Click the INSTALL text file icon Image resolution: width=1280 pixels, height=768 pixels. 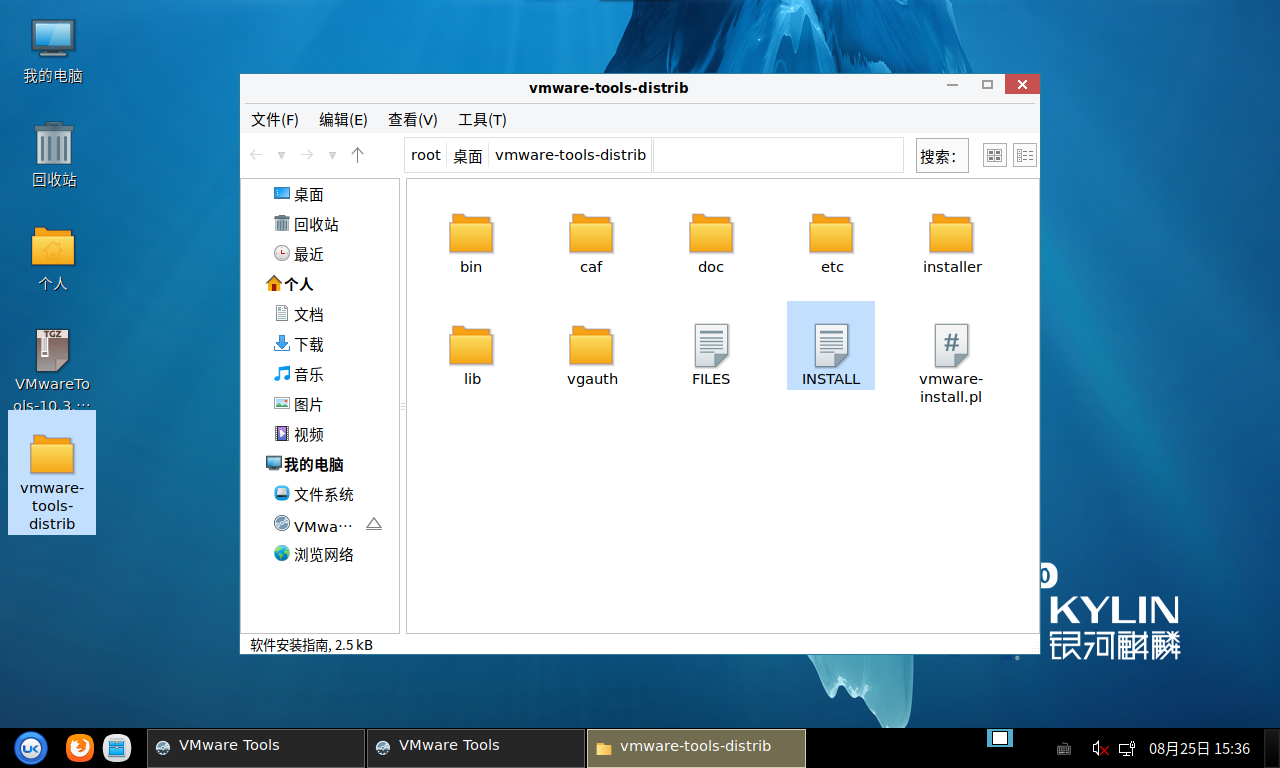pyautogui.click(x=831, y=345)
